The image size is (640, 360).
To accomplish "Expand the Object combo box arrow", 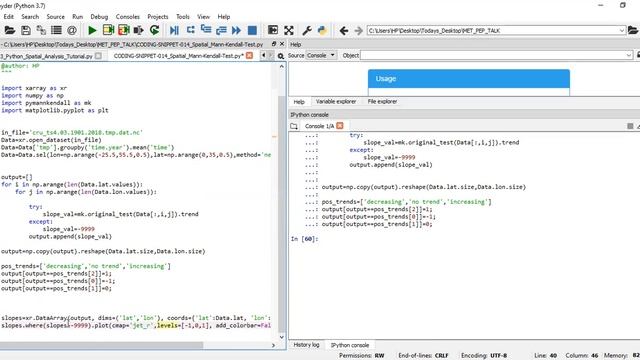I will pyautogui.click(x=629, y=55).
